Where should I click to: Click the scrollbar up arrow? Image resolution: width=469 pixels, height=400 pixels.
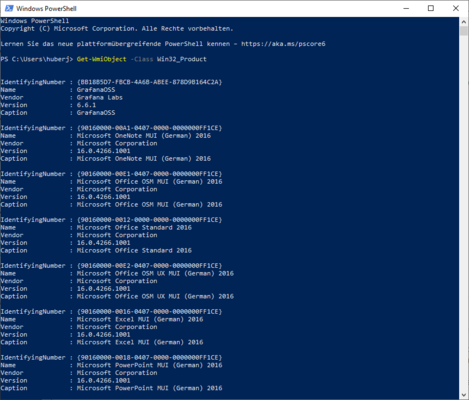coord(464,22)
